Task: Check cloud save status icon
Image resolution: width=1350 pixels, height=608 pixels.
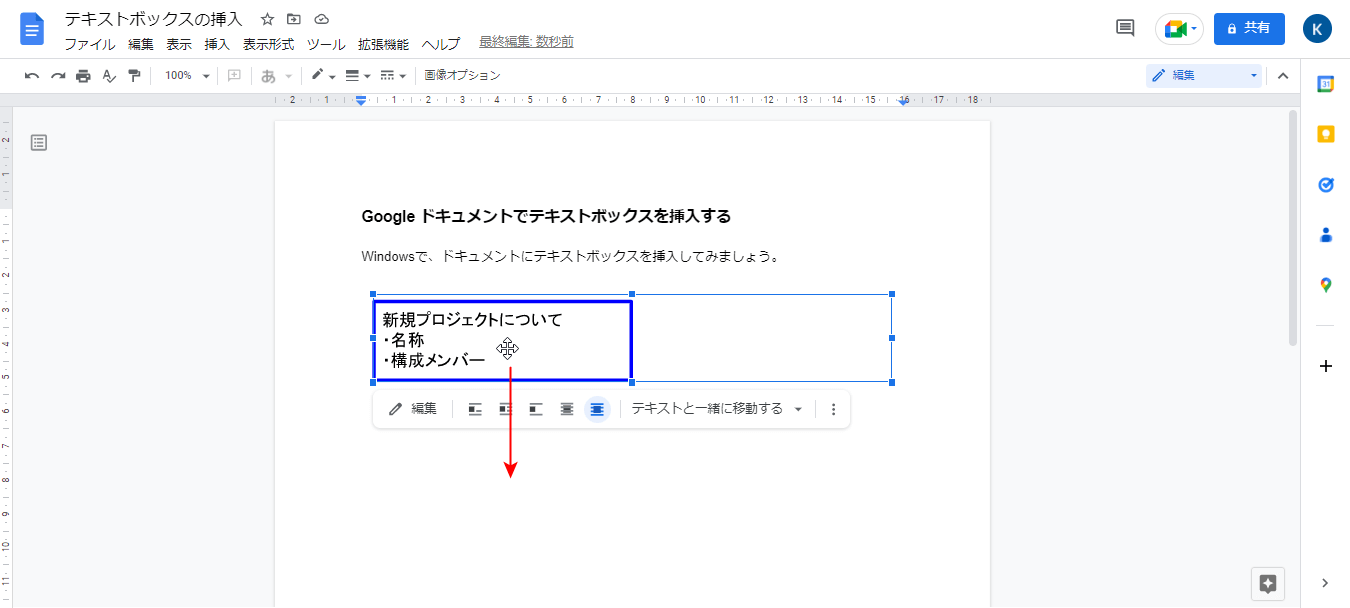Action: coord(321,19)
